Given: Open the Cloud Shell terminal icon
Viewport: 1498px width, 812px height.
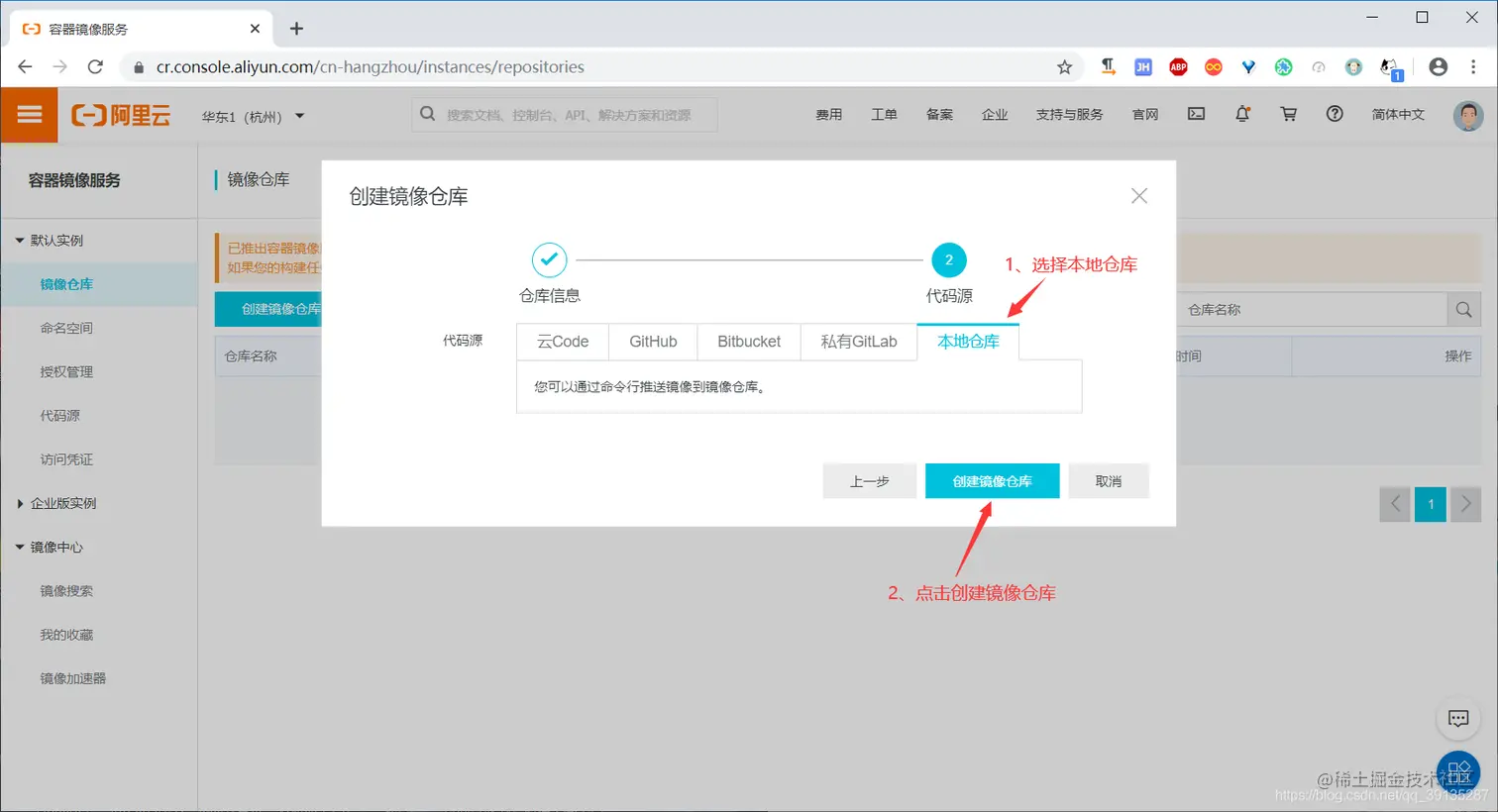Looking at the screenshot, I should [1197, 114].
